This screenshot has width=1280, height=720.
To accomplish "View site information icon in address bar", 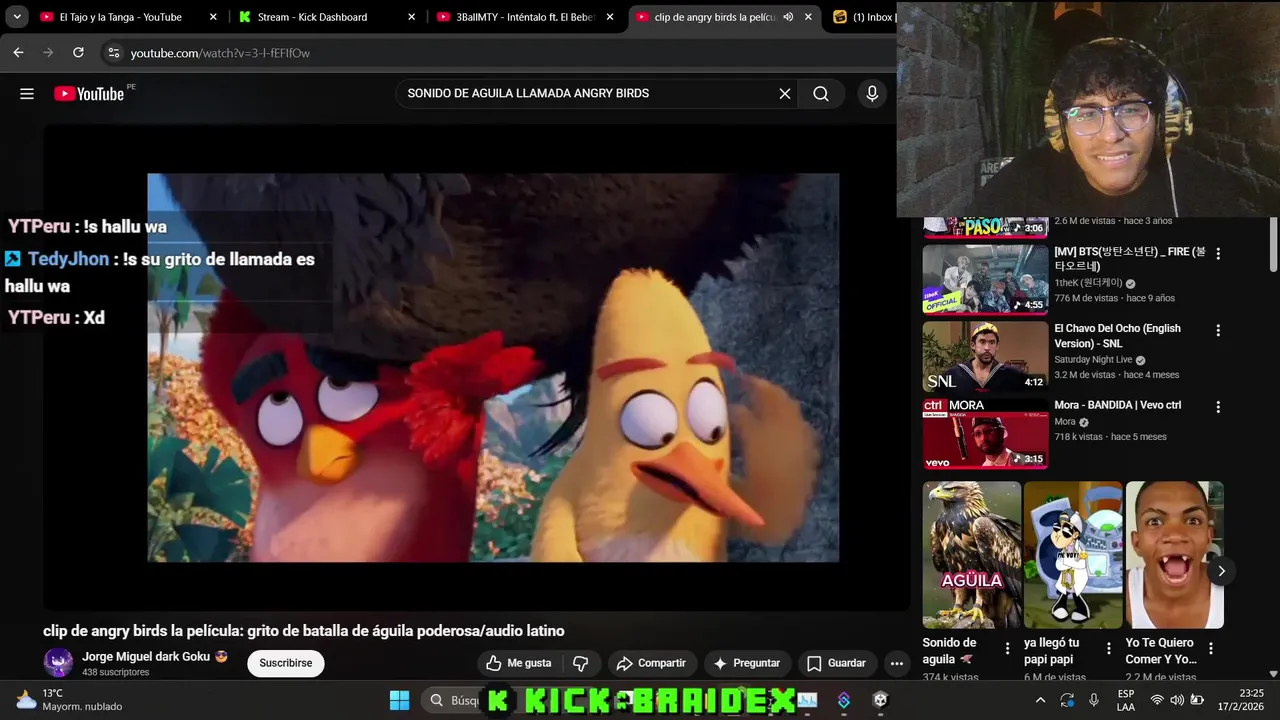I will [x=113, y=52].
